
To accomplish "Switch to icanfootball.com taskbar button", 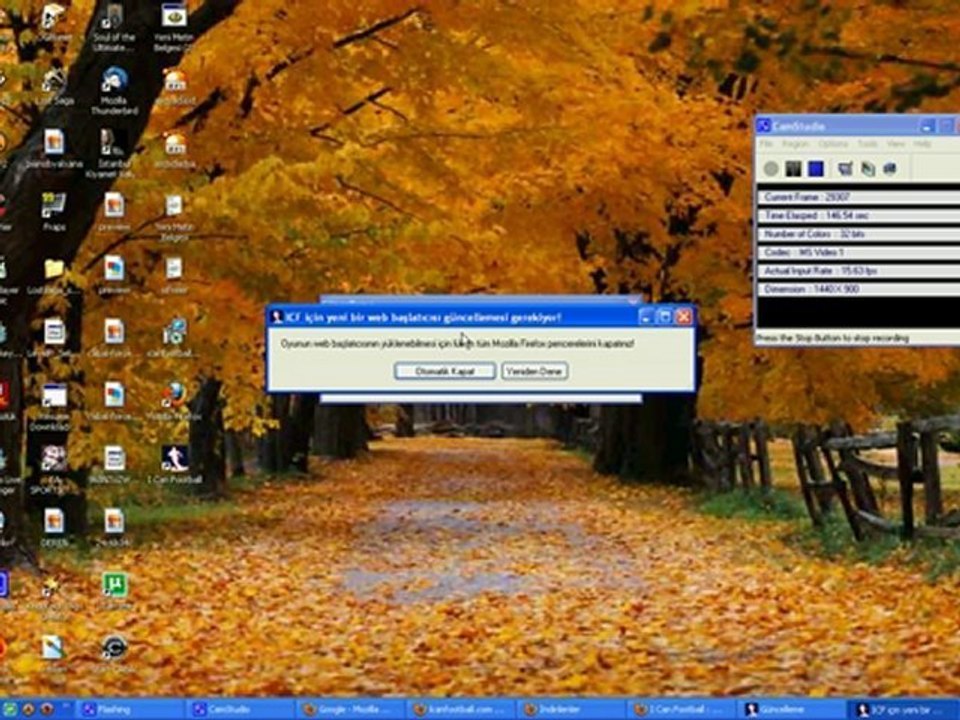I will pyautogui.click(x=460, y=710).
